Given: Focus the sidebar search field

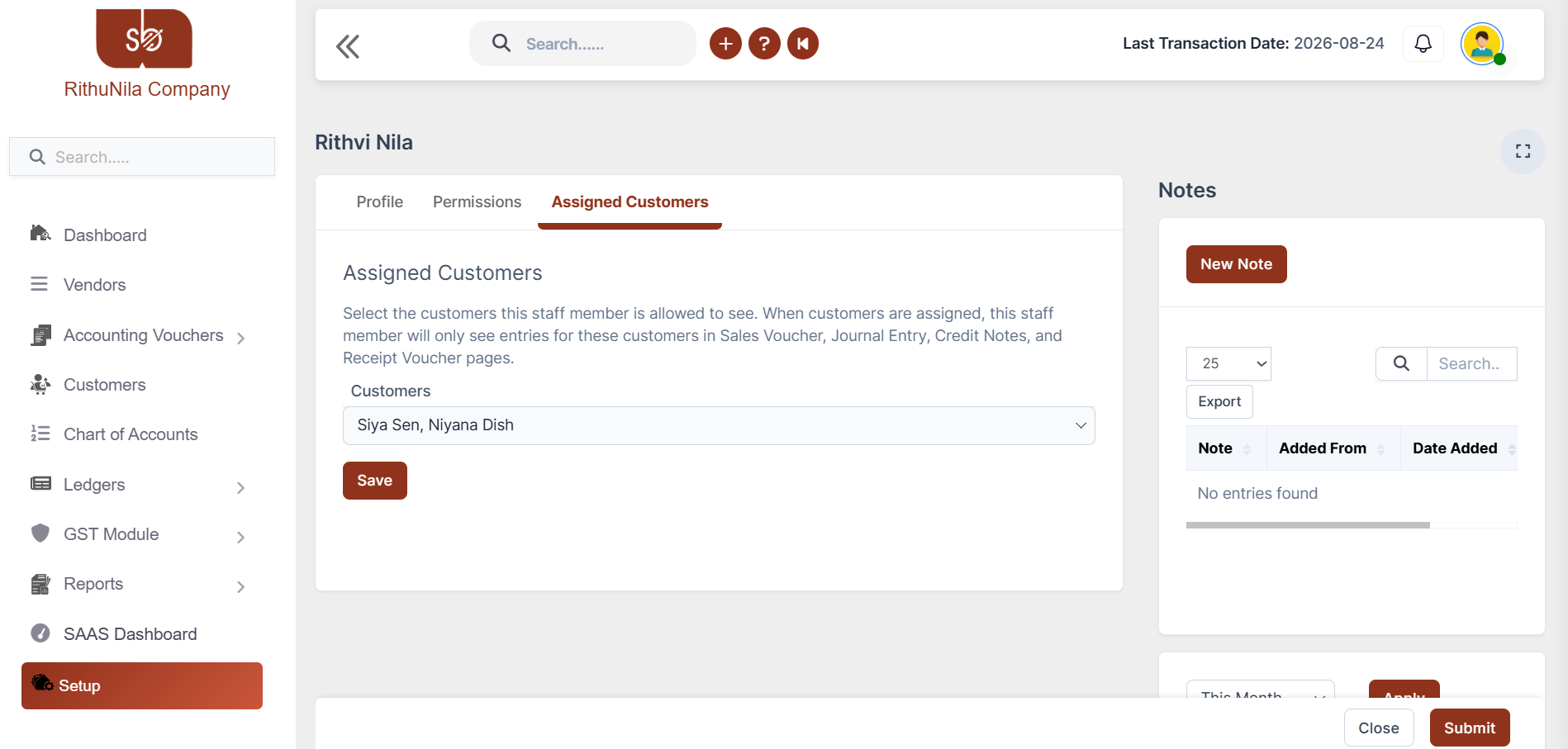Looking at the screenshot, I should coord(142,157).
